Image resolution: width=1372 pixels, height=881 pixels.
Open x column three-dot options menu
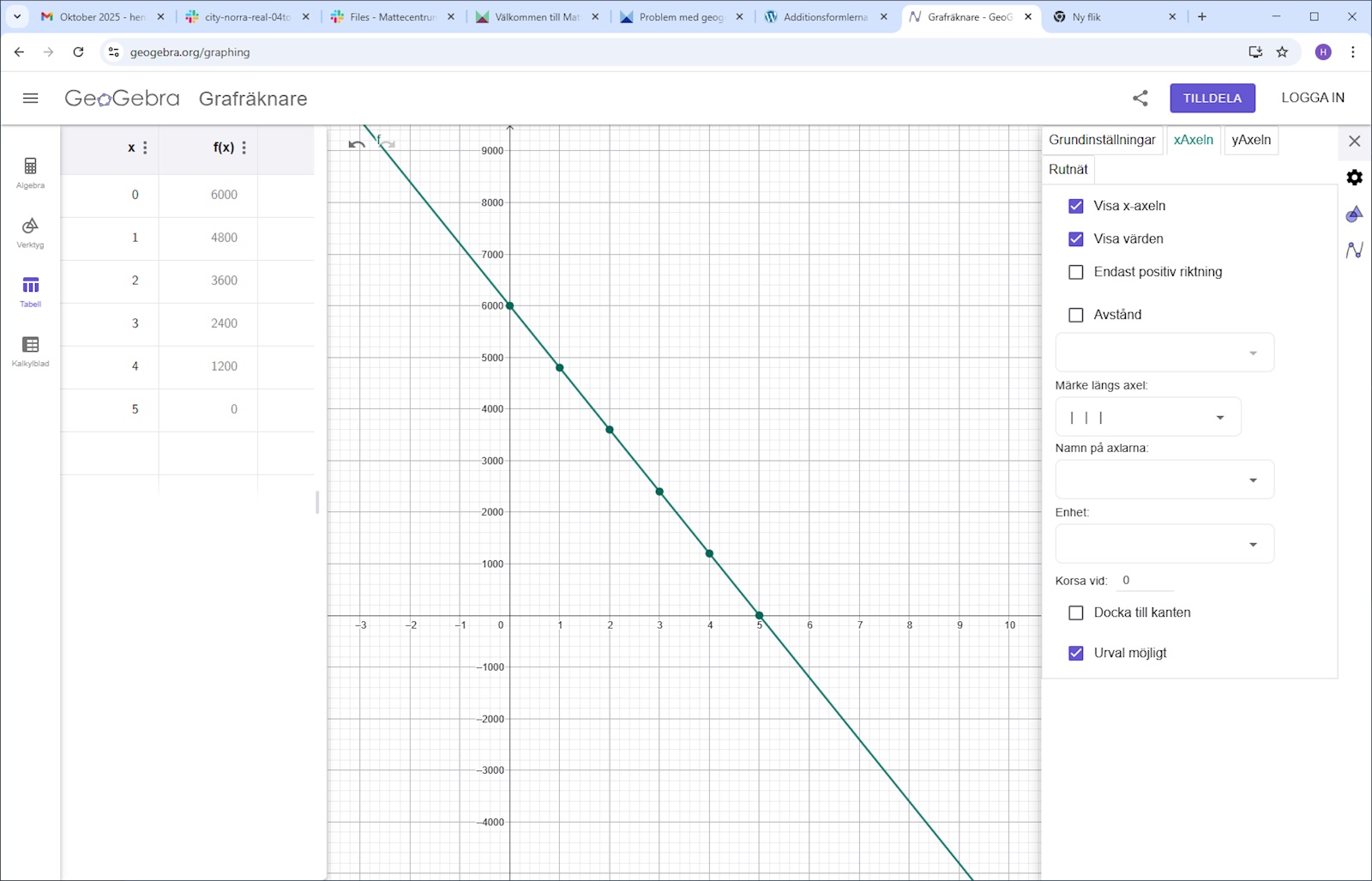tap(145, 148)
